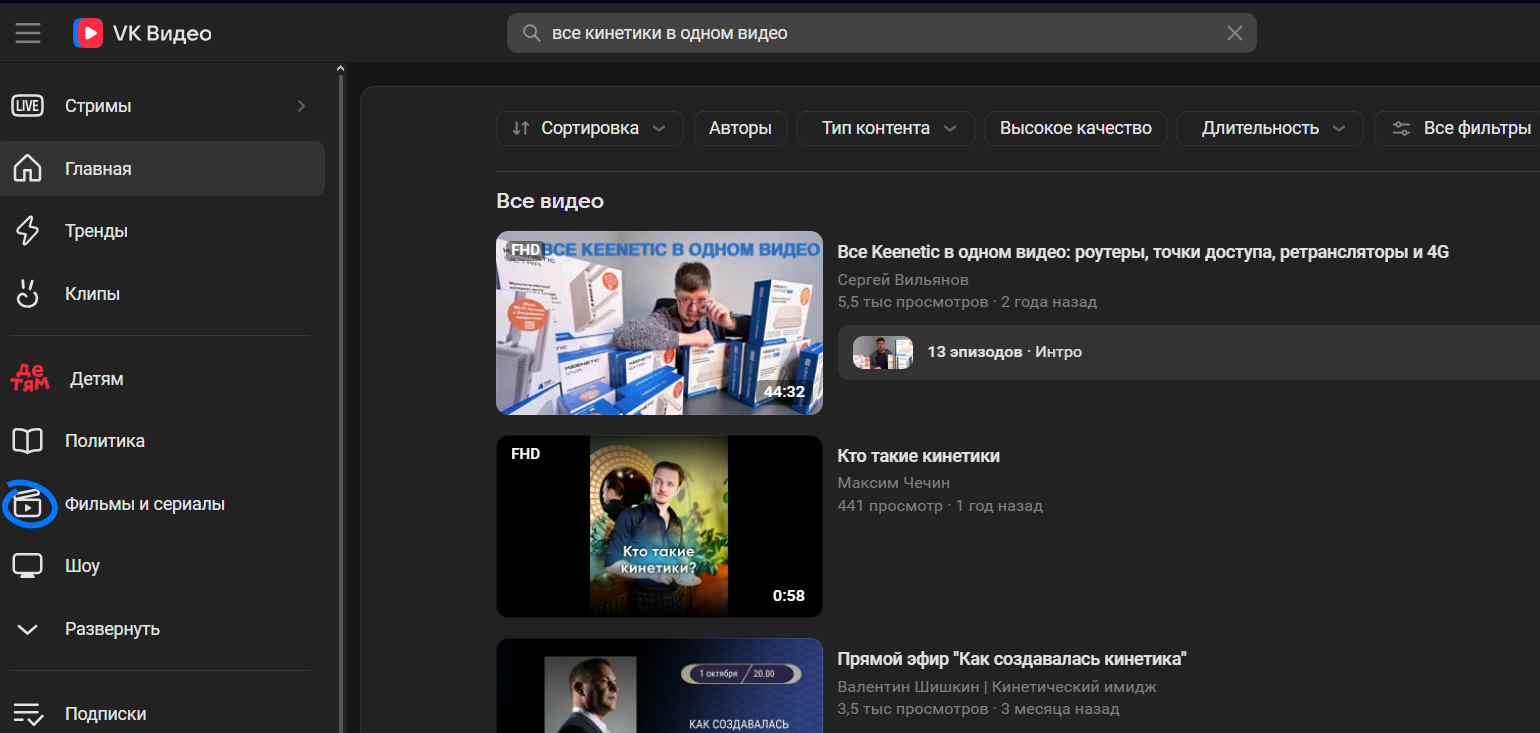
Task: Click the VK Видео logo
Action: click(x=142, y=33)
